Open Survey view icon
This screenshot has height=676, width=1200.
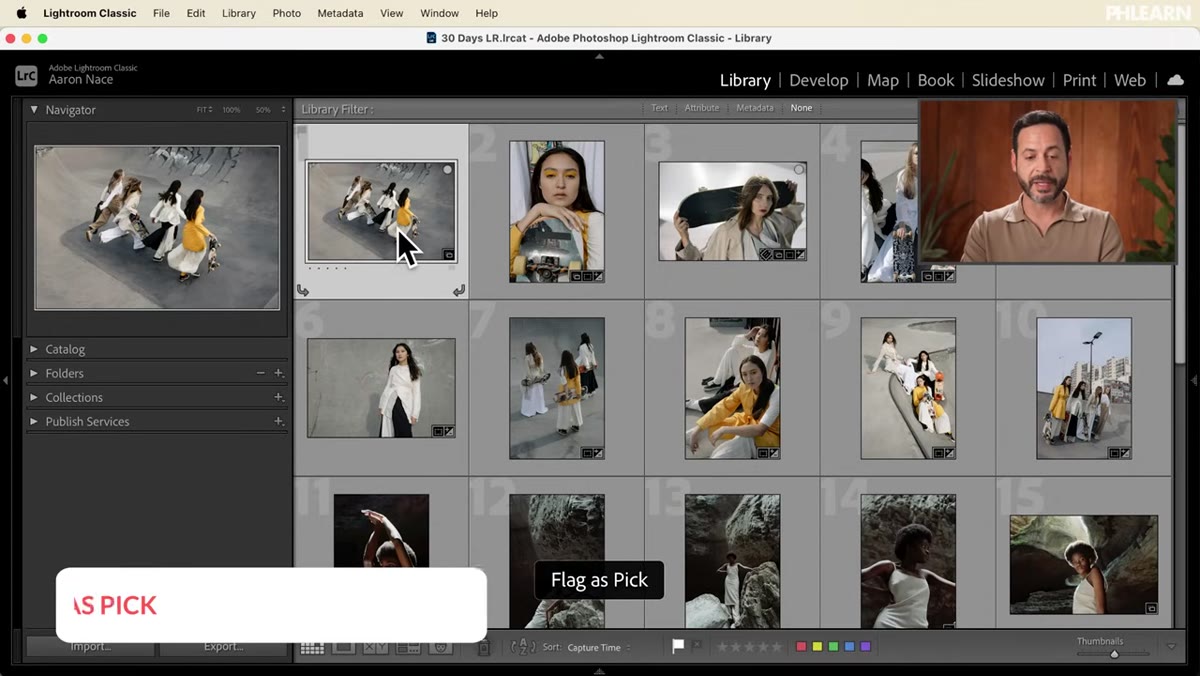pyautogui.click(x=407, y=648)
